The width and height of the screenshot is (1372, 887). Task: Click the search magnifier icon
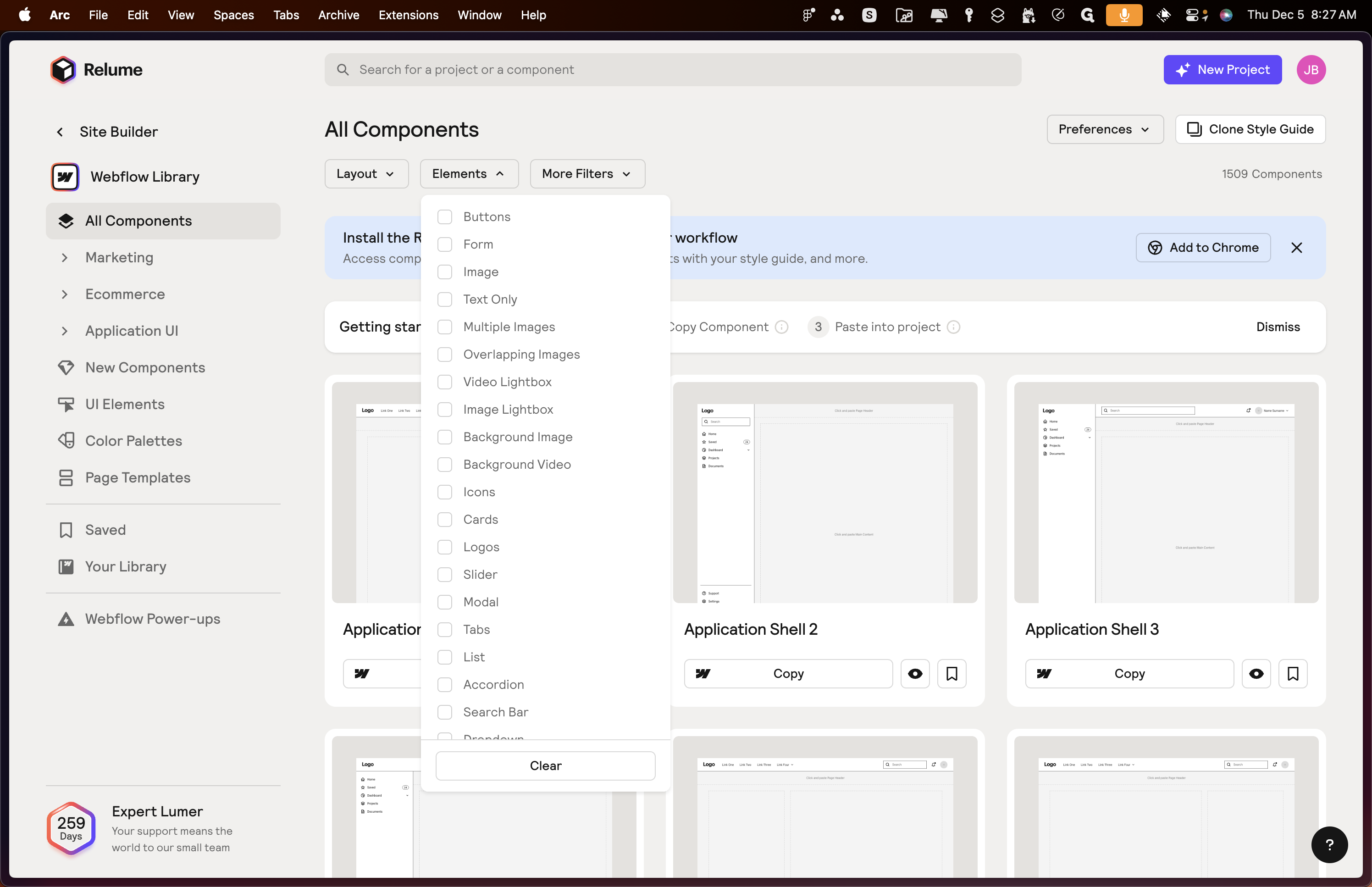pyautogui.click(x=343, y=70)
